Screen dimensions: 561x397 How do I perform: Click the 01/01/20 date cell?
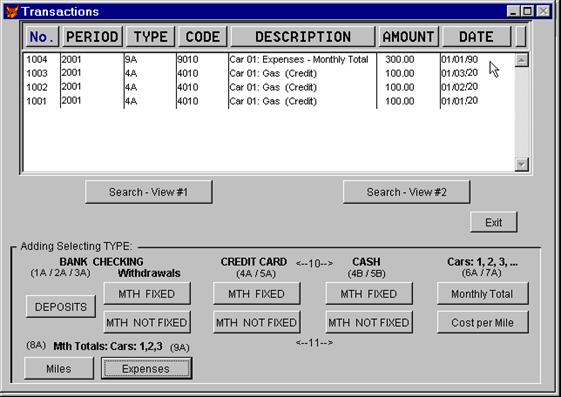click(460, 101)
